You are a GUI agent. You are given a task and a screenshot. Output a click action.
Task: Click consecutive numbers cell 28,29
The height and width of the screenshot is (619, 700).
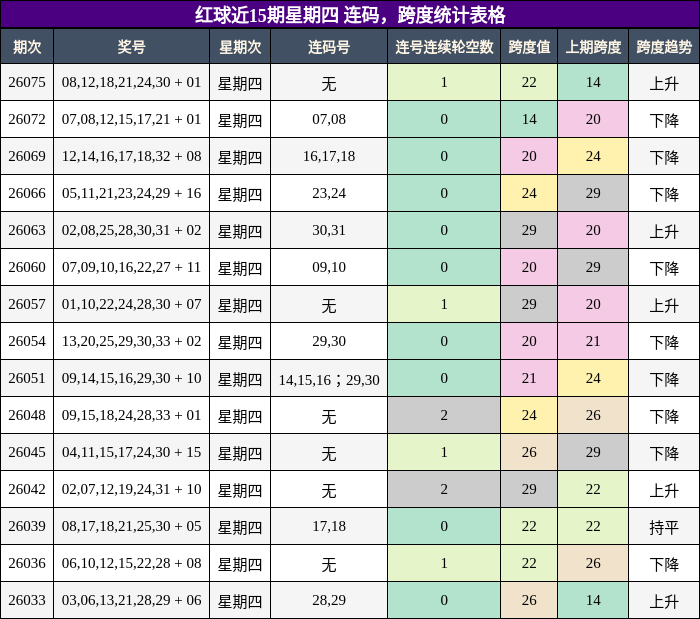pos(329,601)
